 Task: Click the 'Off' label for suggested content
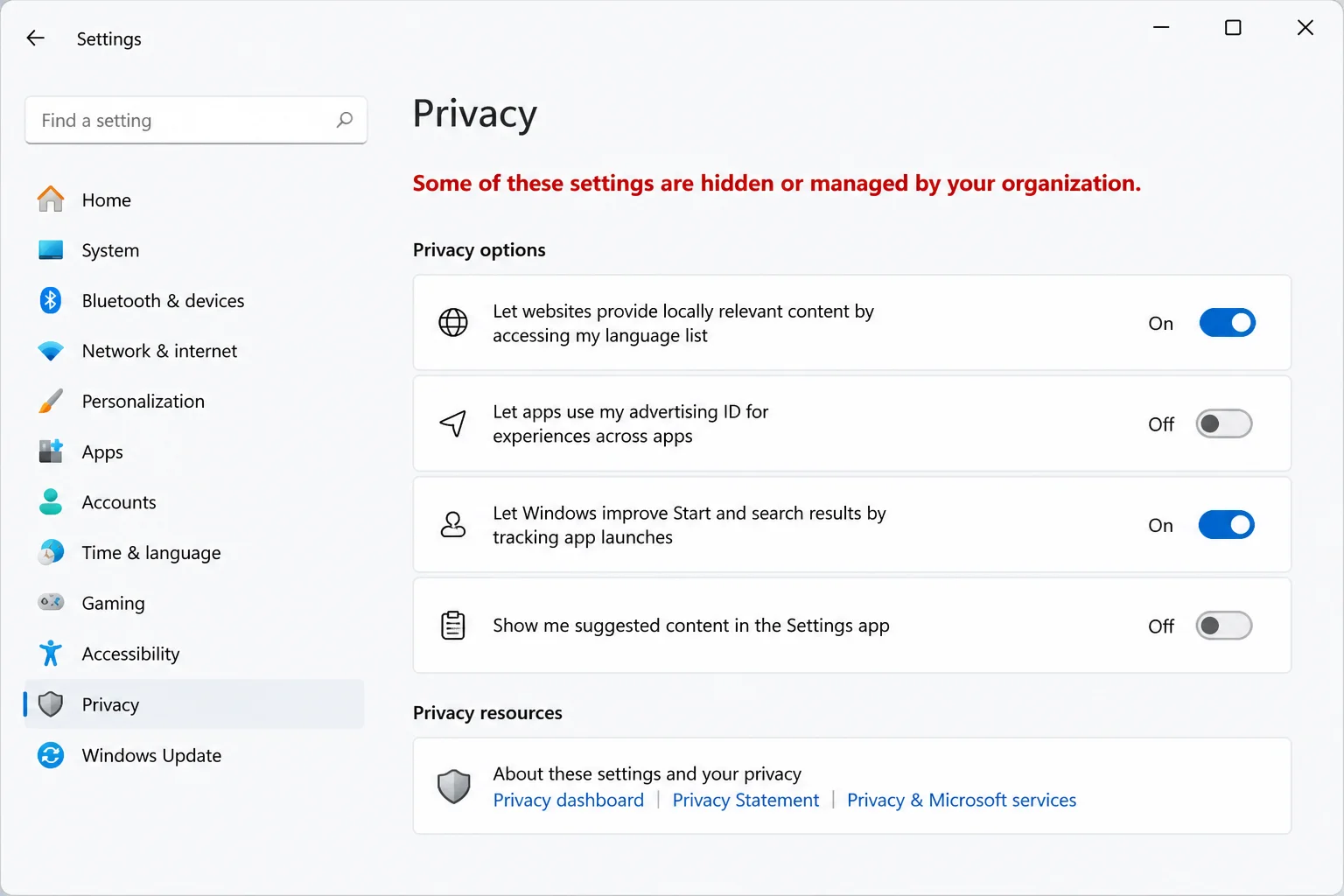pyautogui.click(x=1161, y=626)
